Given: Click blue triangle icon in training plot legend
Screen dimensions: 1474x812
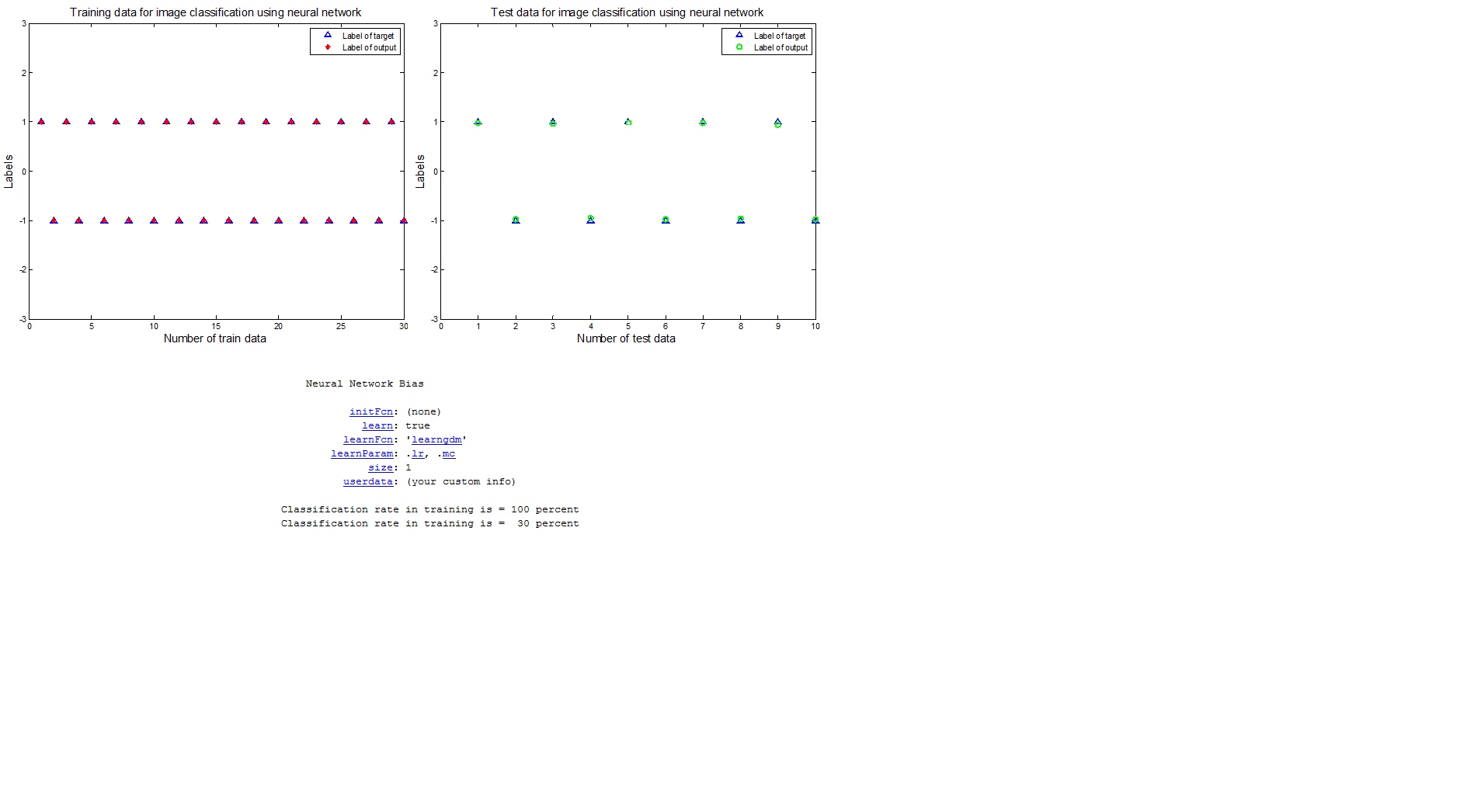Looking at the screenshot, I should click(328, 35).
